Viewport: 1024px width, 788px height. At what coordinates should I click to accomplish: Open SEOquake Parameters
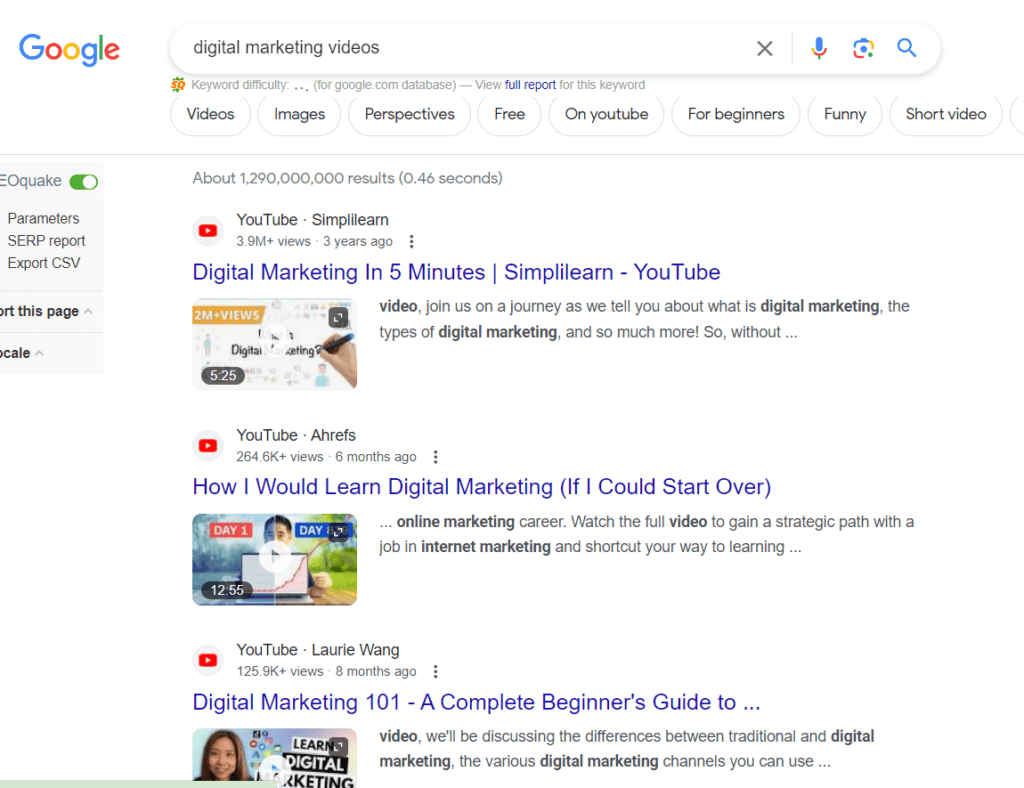[x=43, y=219]
